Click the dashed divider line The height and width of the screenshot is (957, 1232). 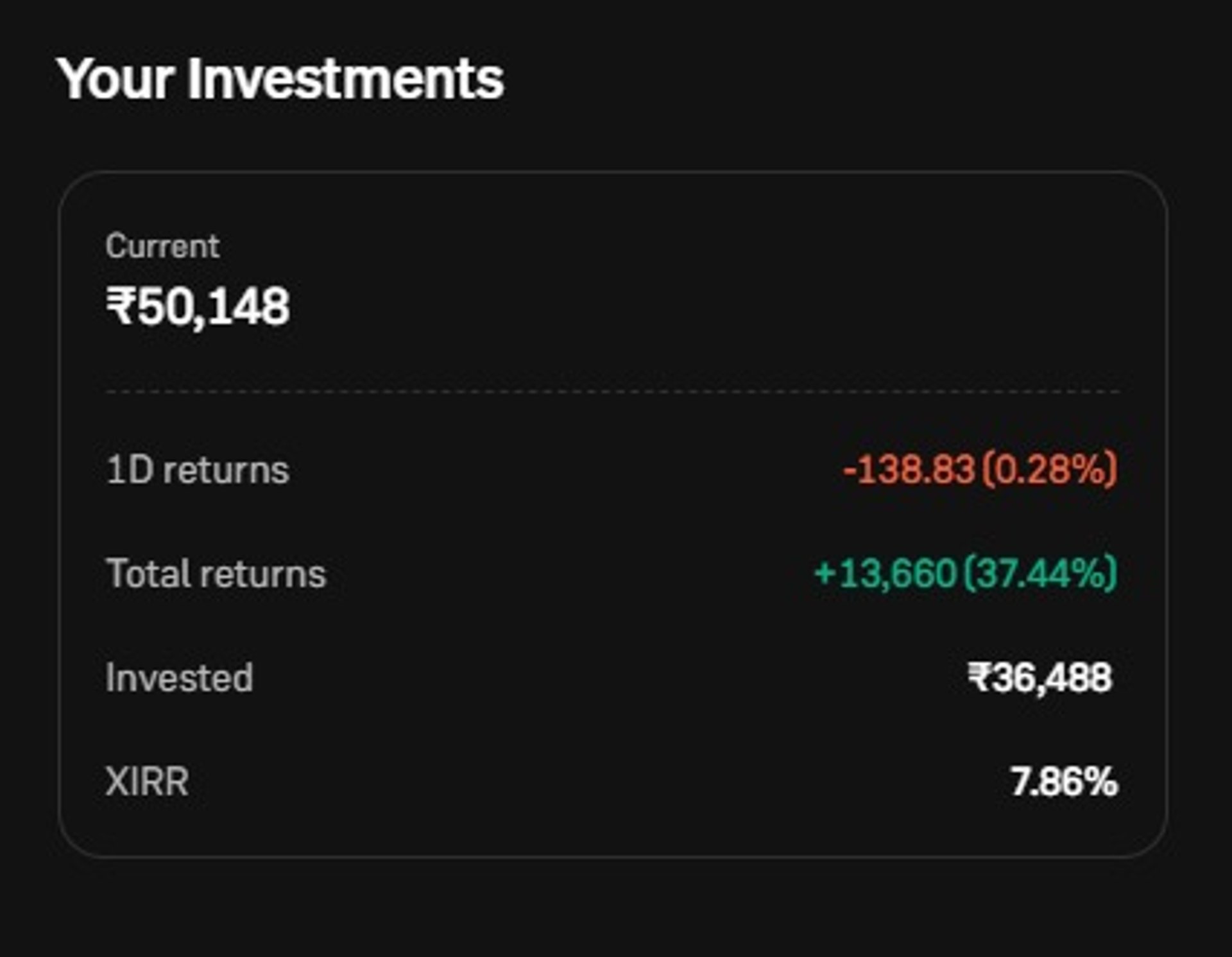click(613, 392)
